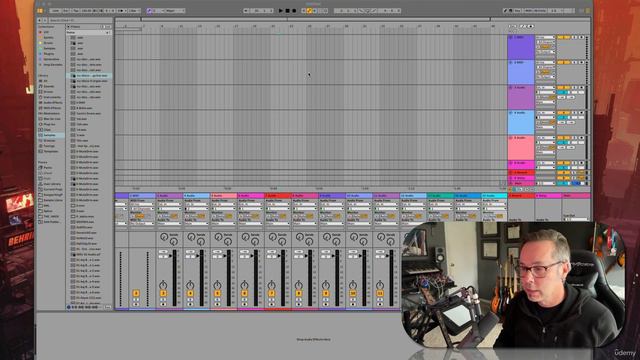
Task: Toggle the Link button
Action: pyautogui.click(x=56, y=11)
